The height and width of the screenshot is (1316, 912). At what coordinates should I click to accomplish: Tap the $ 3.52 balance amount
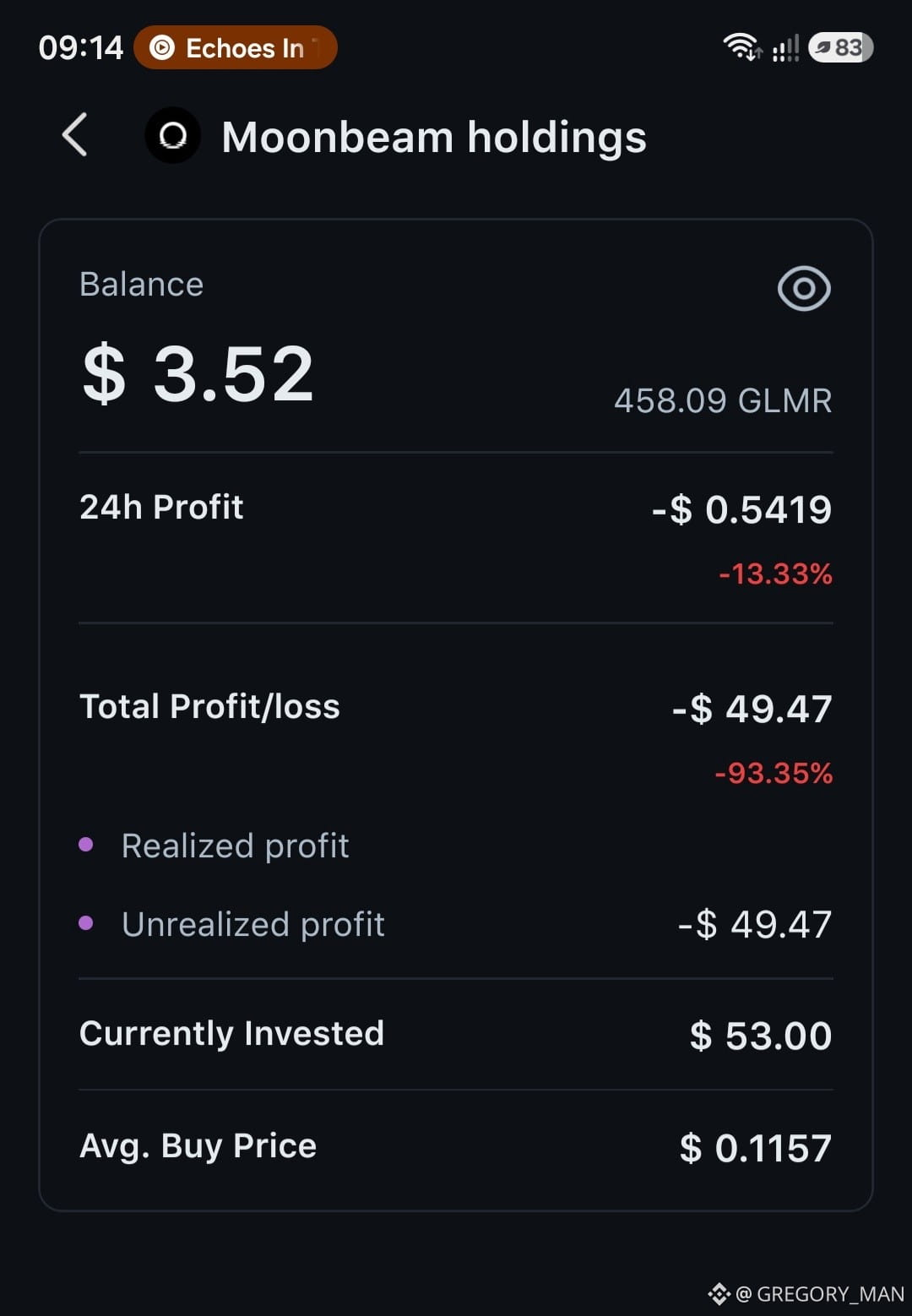coord(198,373)
